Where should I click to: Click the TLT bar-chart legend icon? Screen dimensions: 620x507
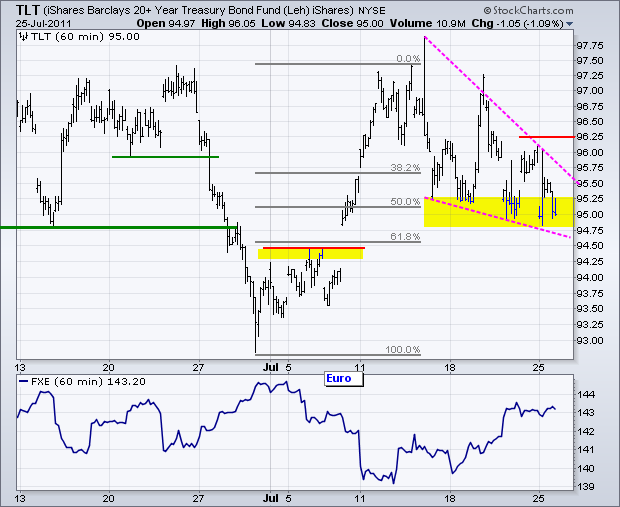[x=23, y=37]
